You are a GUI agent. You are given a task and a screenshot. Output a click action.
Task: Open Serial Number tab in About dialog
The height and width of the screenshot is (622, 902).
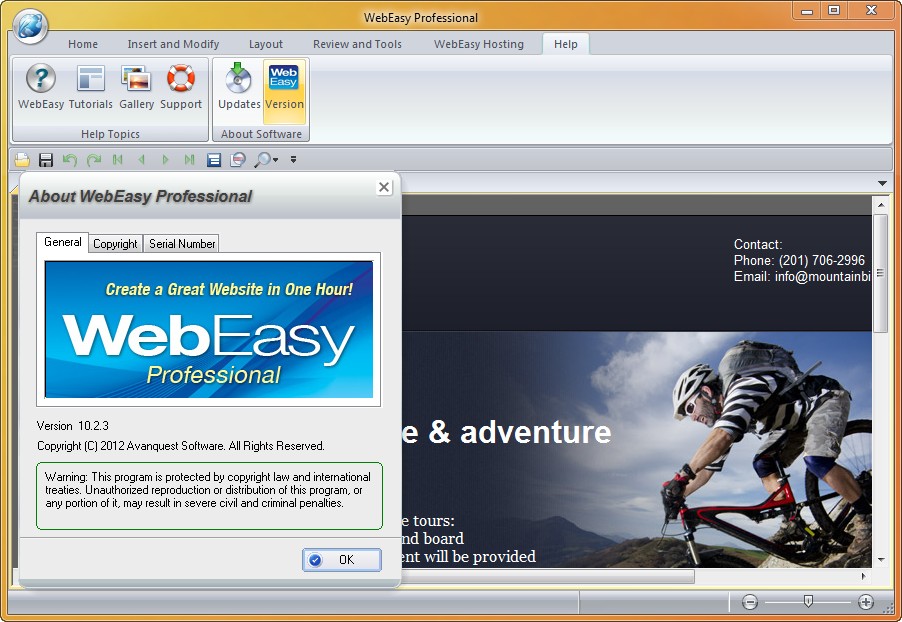(182, 244)
